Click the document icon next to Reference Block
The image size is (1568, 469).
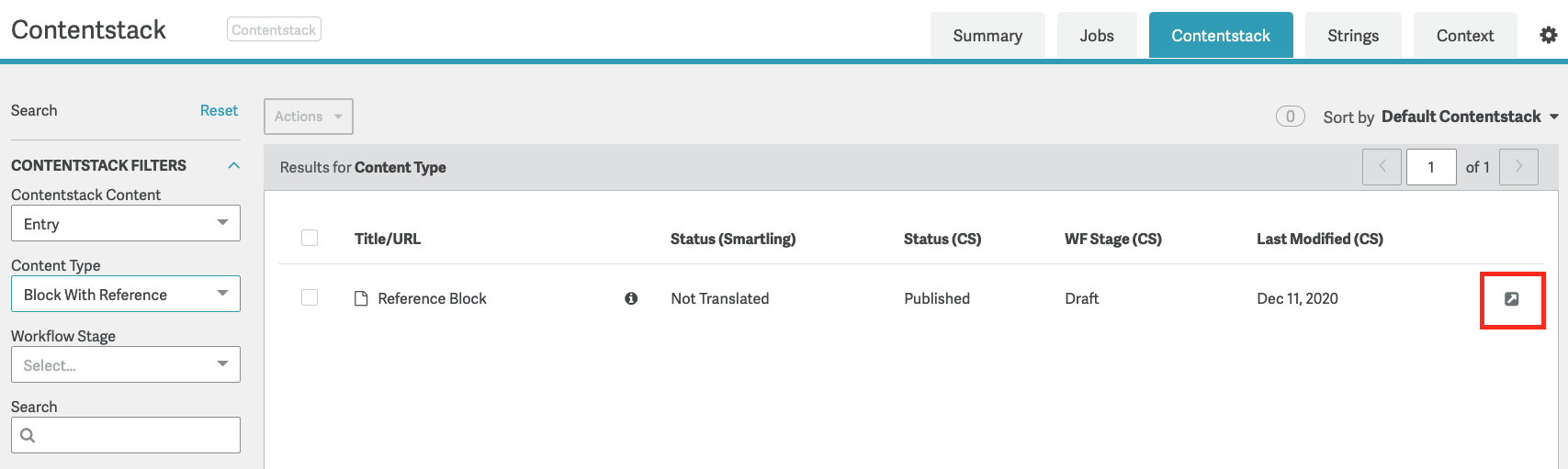click(x=361, y=298)
